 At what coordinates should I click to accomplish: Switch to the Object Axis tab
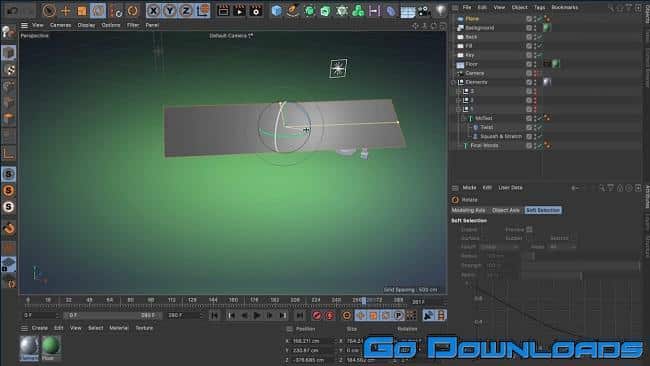[505, 211]
